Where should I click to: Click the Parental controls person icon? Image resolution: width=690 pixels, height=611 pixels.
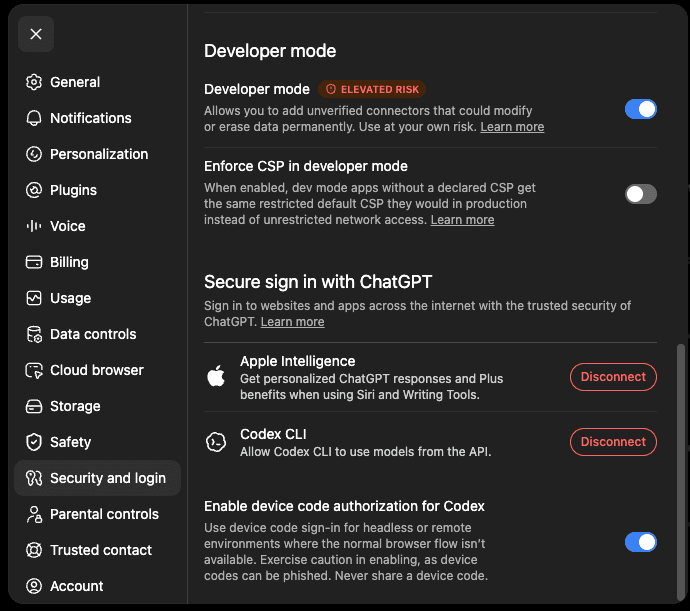coord(34,514)
